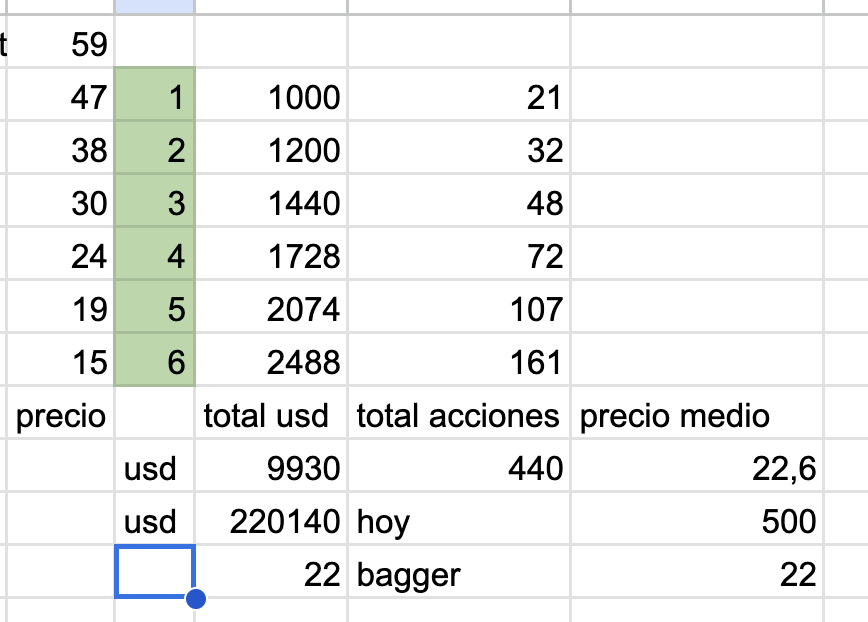
Task: Select the green cell numbered 6
Action: tap(155, 362)
